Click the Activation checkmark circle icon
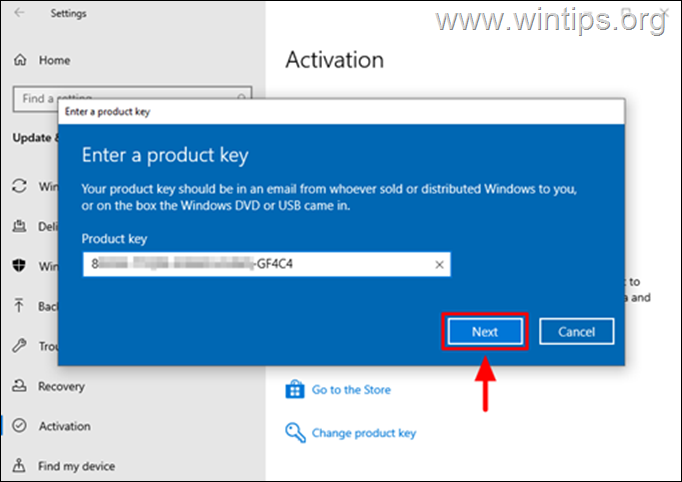This screenshot has height=482, width=682. (20, 425)
